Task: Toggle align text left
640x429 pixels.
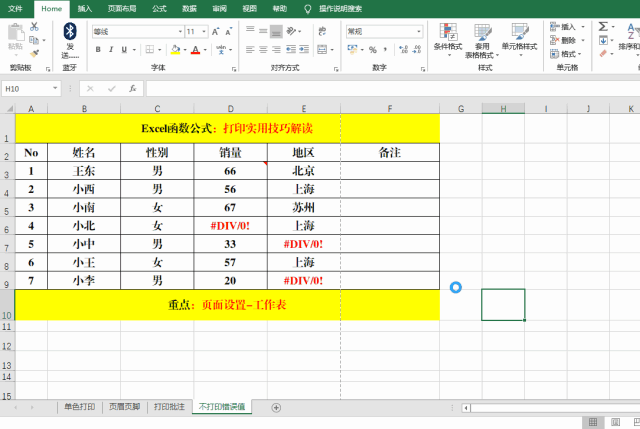Action: coord(250,49)
